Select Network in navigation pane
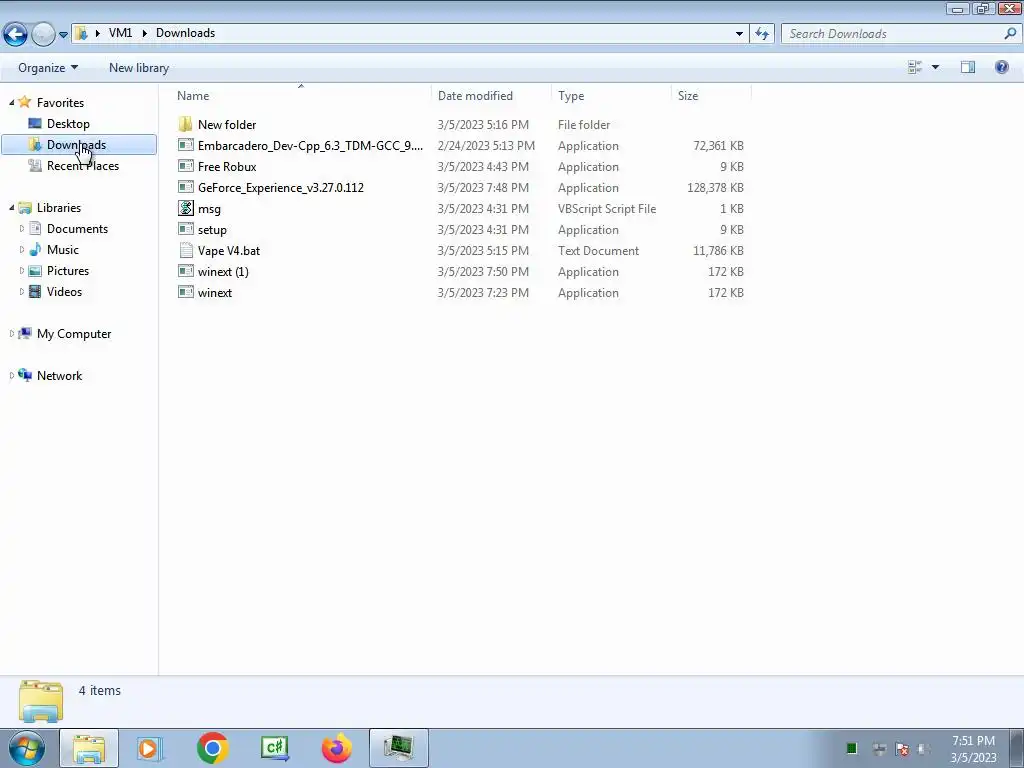 59,376
